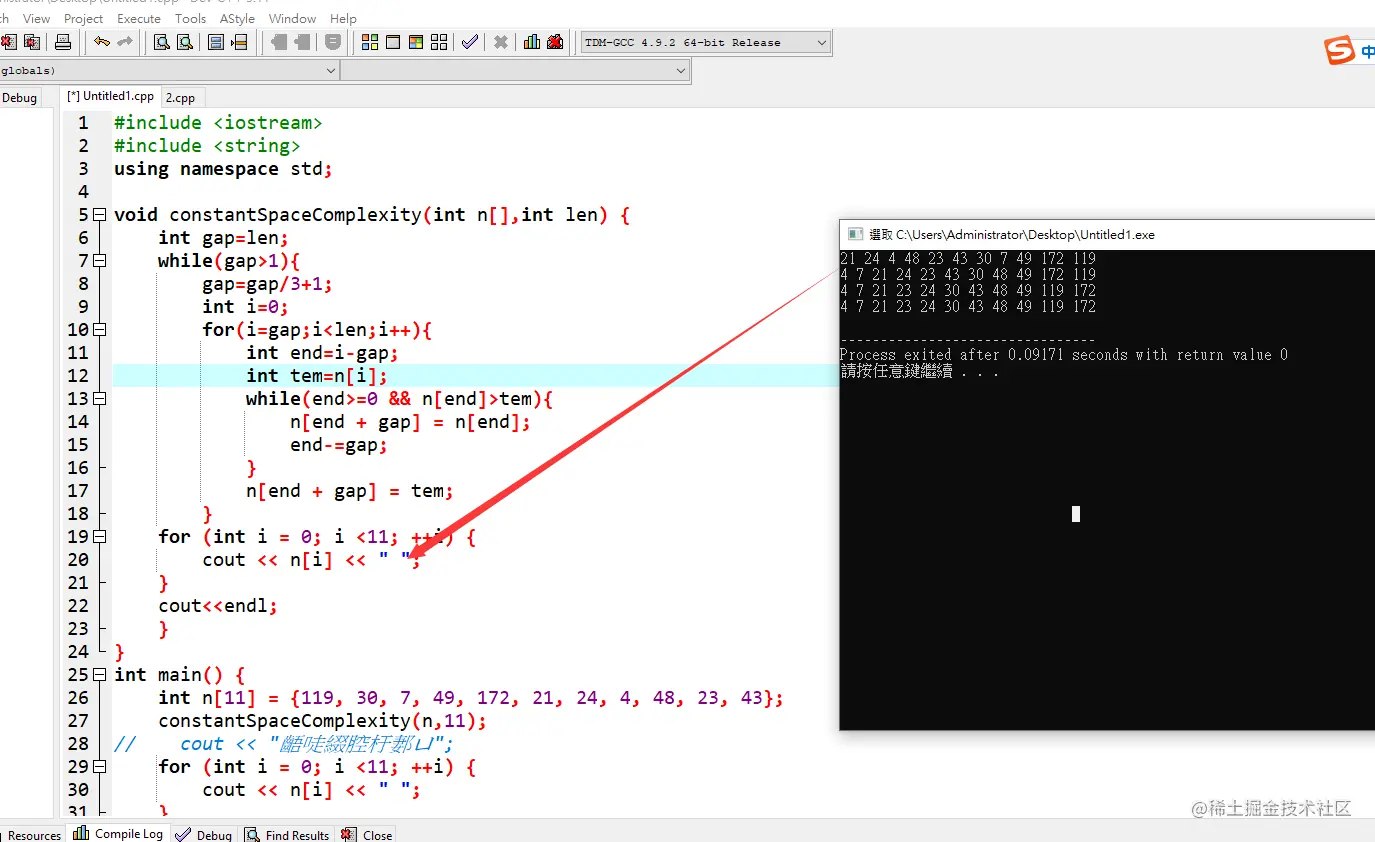The image size is (1375, 842).
Task: Open the Execute menu
Action: pos(139,18)
